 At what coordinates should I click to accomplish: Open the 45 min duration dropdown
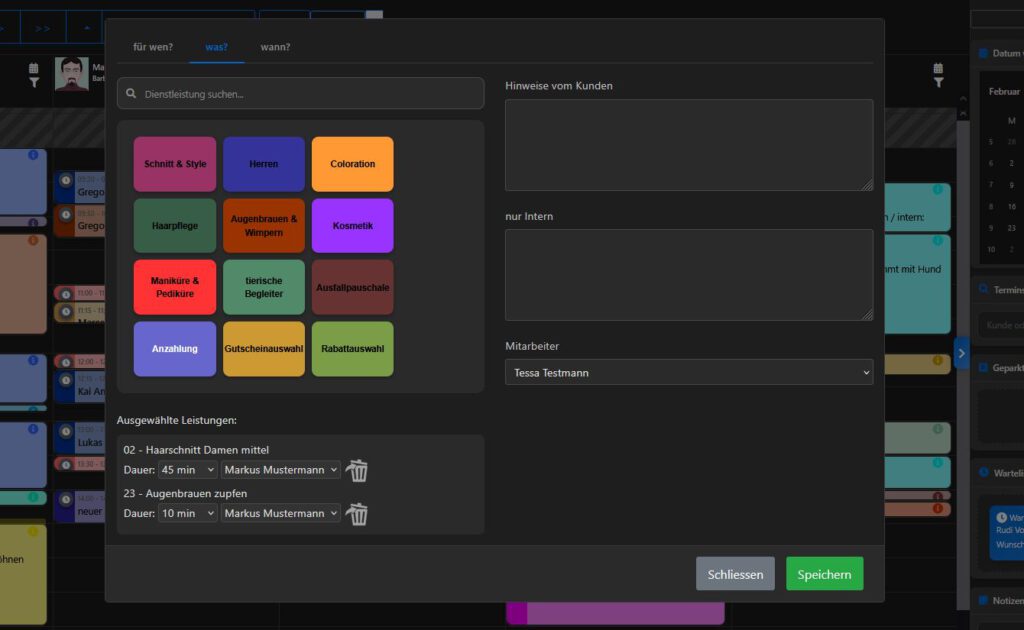[187, 470]
